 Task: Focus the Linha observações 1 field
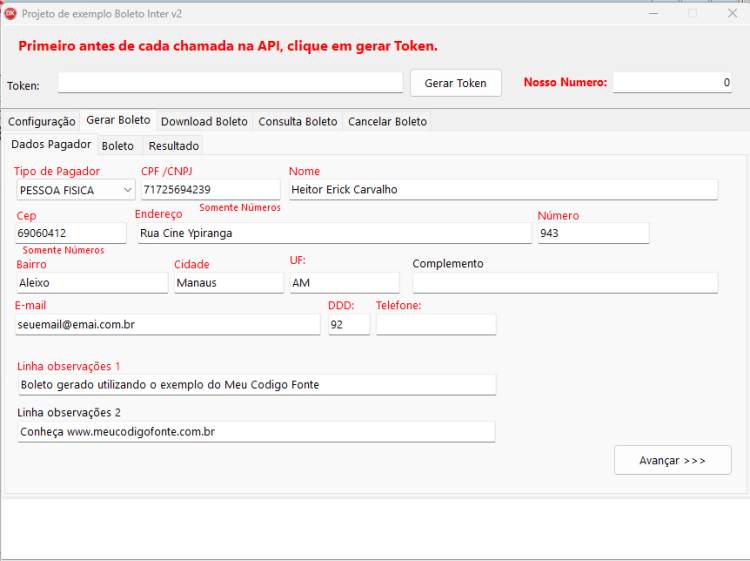pyautogui.click(x=257, y=385)
